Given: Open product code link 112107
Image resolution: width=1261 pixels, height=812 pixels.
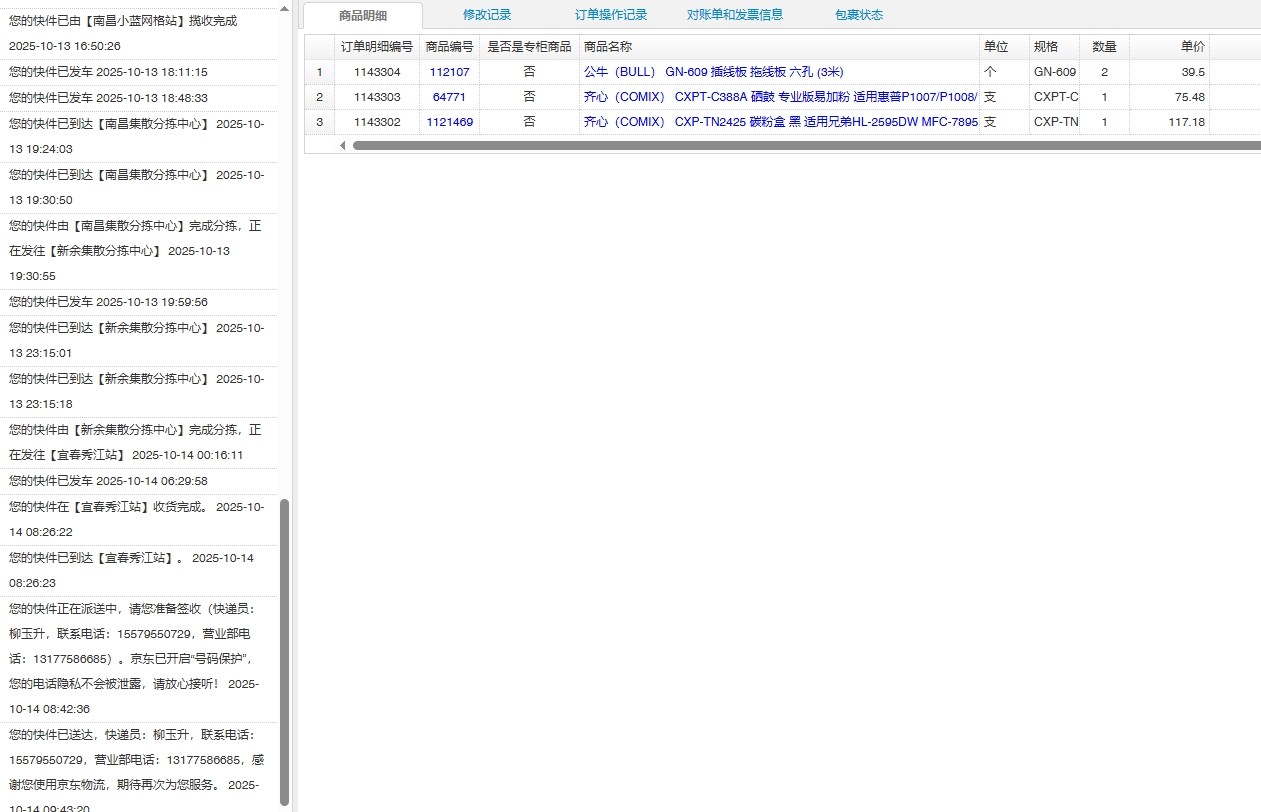Looking at the screenshot, I should tap(449, 72).
